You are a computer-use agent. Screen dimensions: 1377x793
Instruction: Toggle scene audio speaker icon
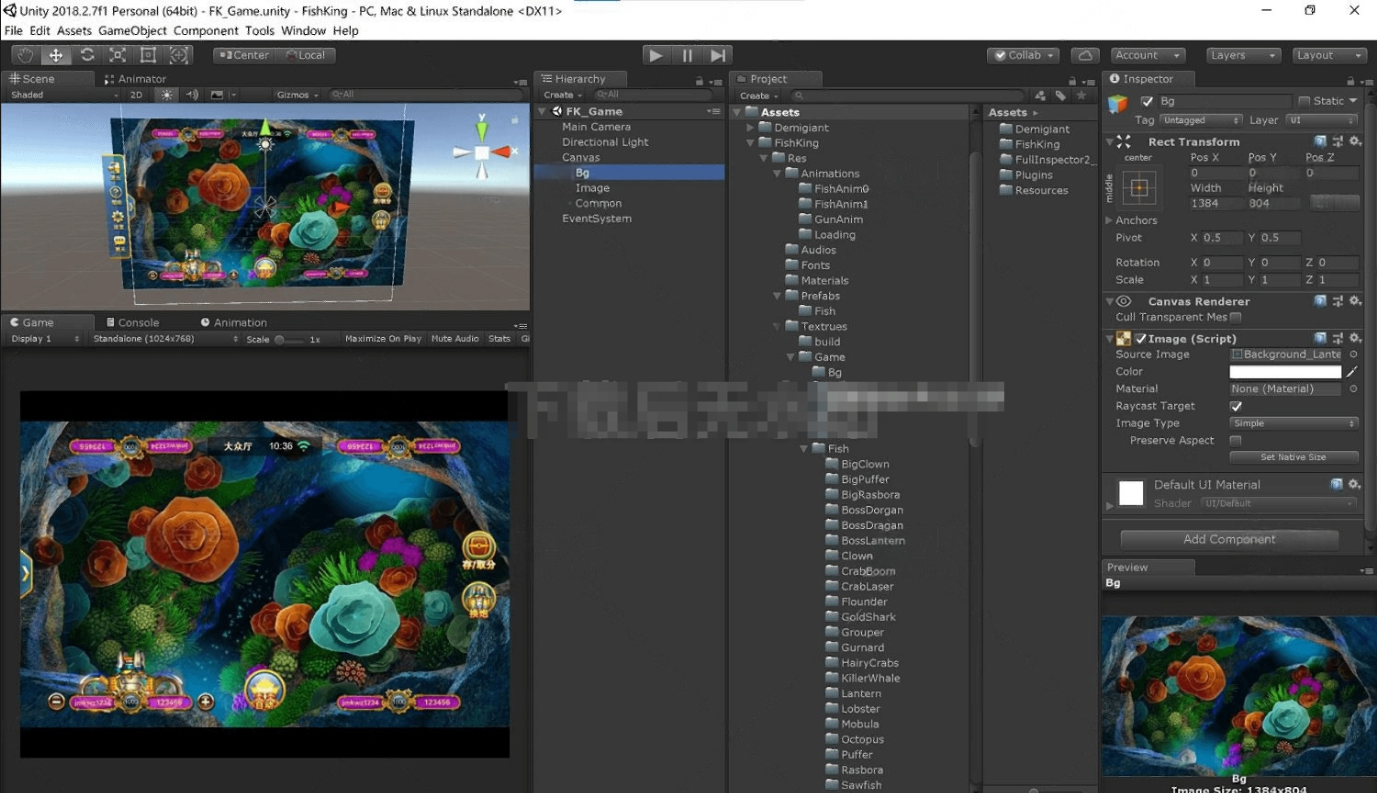tap(192, 95)
